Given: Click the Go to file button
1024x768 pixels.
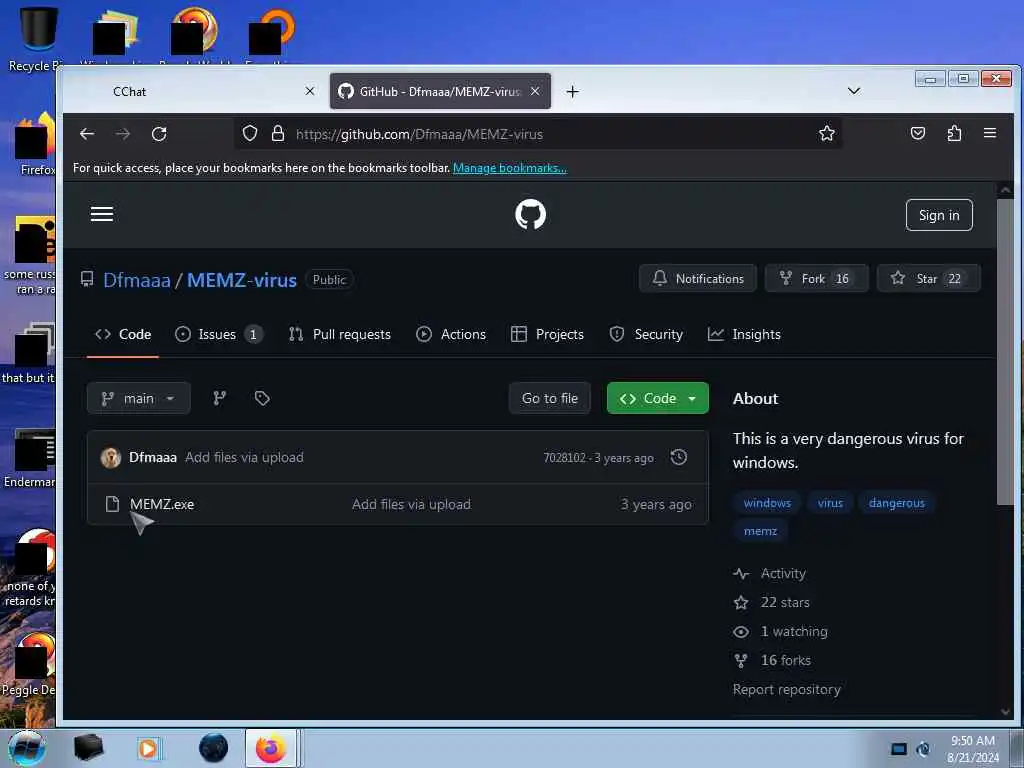Looking at the screenshot, I should 550,398.
